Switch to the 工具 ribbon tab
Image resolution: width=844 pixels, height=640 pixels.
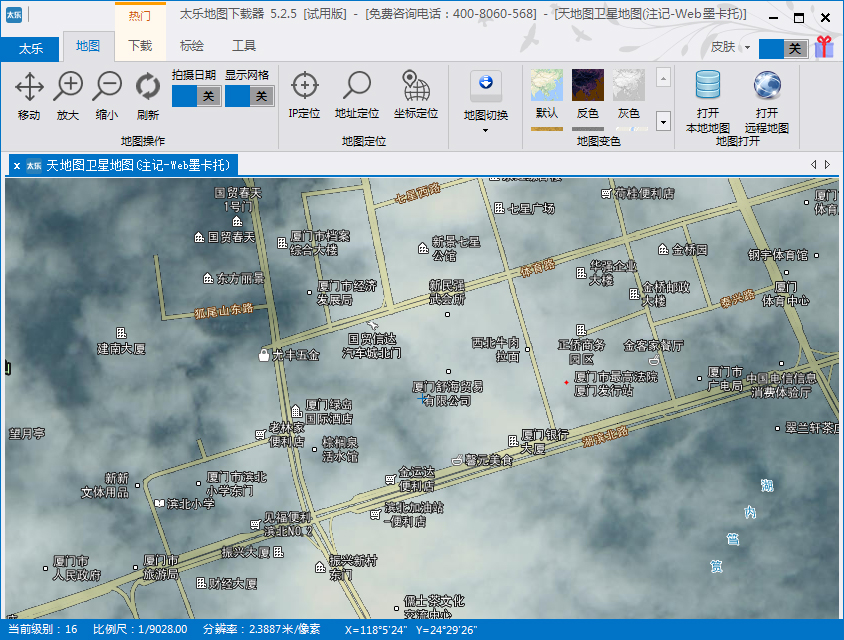point(243,46)
